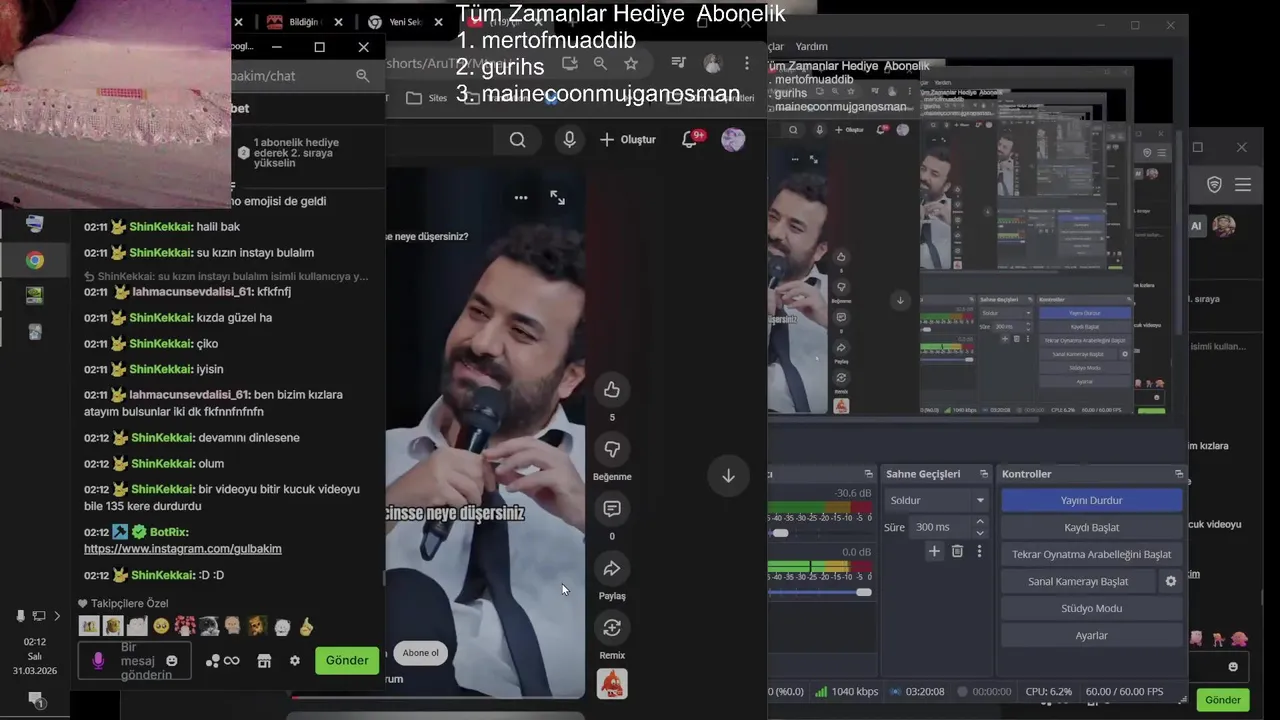Toggle Stüdyo Modu in OBS
This screenshot has height=720, width=1280.
pyautogui.click(x=1092, y=608)
